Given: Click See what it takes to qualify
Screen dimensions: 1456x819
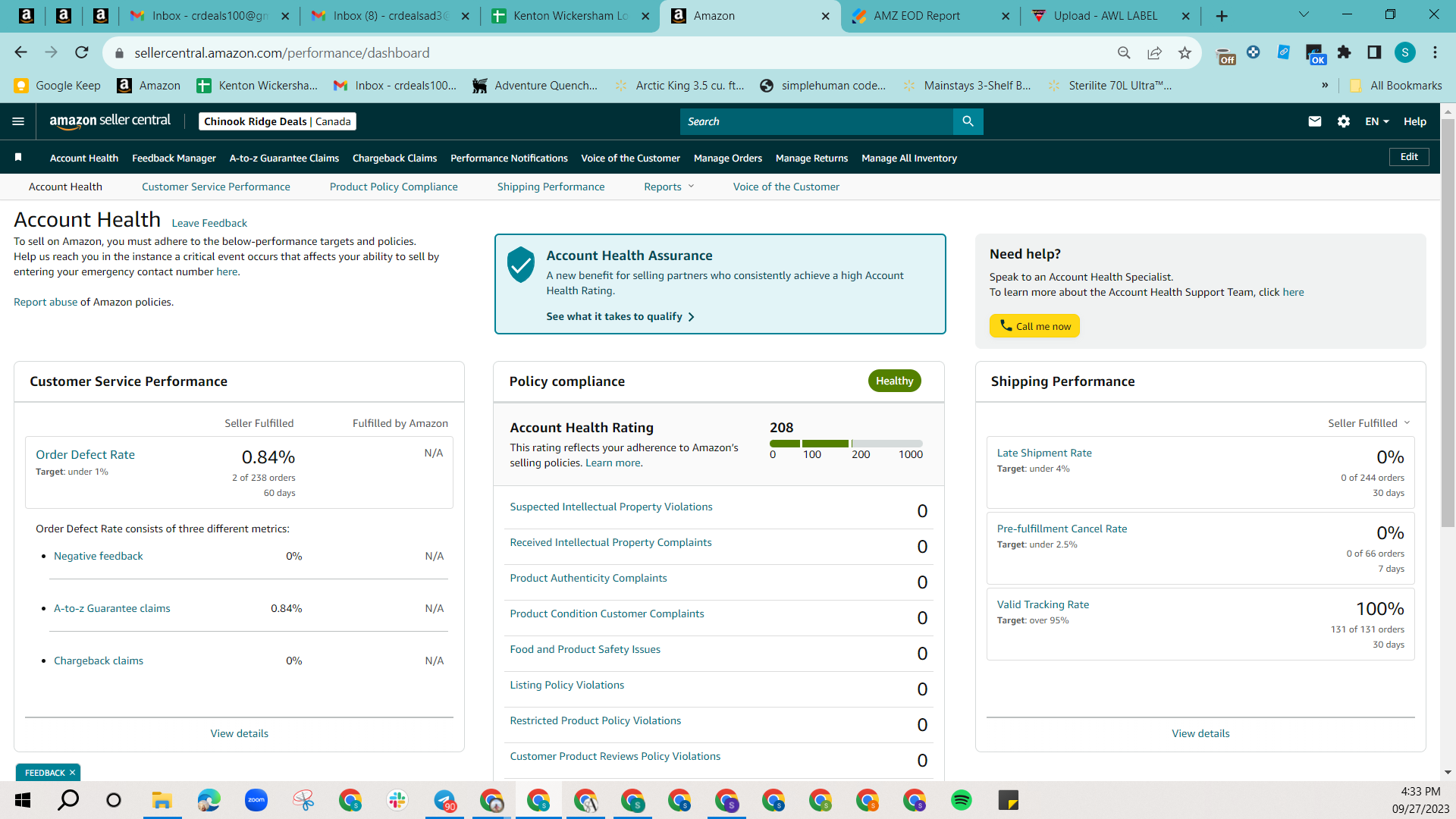Looking at the screenshot, I should (x=620, y=316).
